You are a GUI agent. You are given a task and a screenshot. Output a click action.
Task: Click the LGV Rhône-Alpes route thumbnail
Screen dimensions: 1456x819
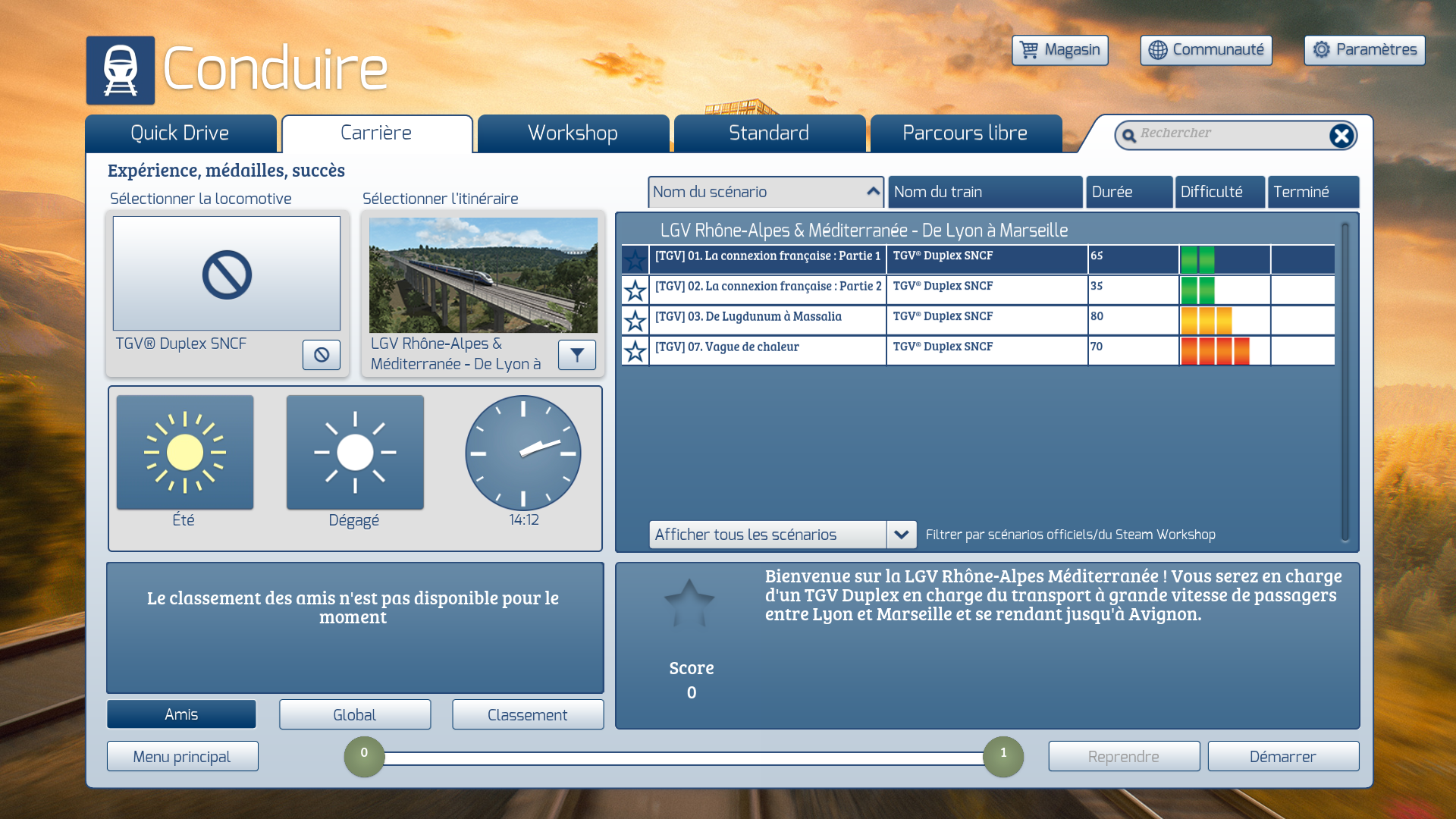tap(483, 275)
